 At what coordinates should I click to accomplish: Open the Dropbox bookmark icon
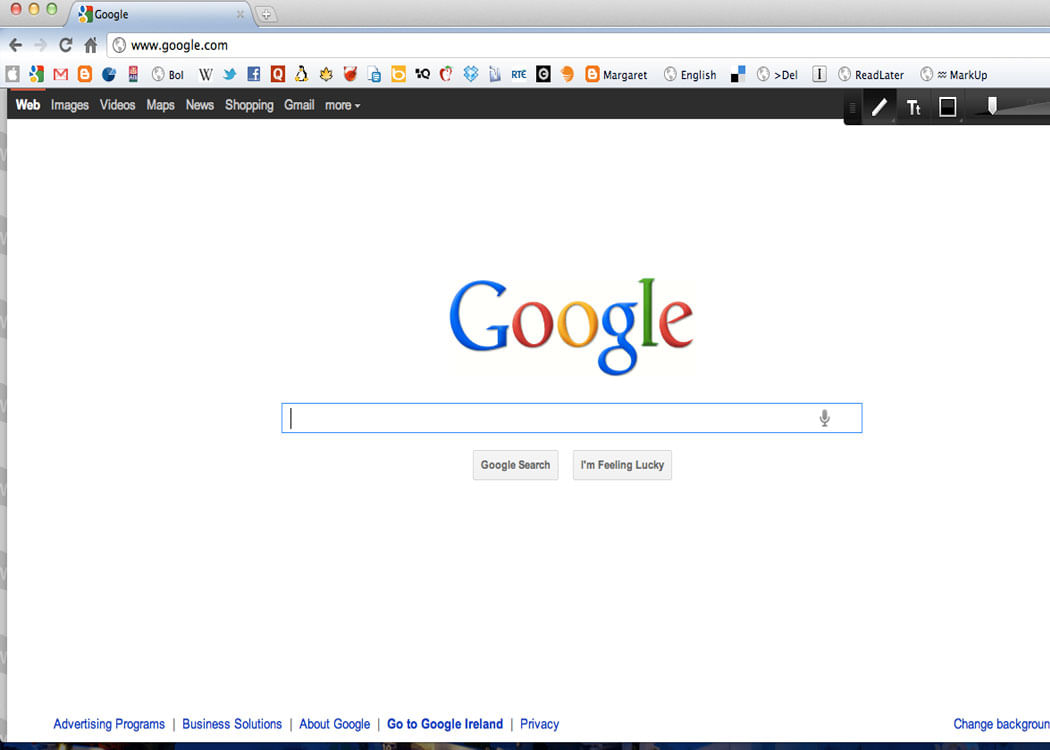[x=470, y=74]
